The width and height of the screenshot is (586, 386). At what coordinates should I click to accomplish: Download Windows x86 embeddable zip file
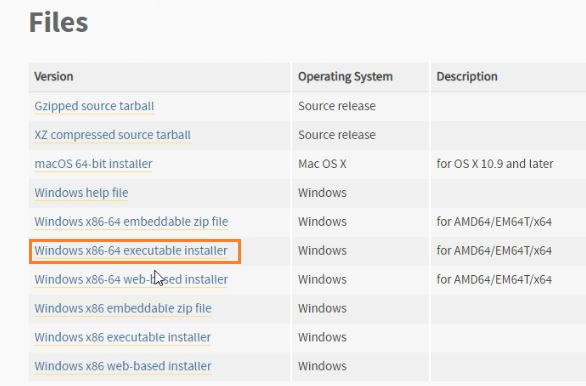(x=123, y=308)
